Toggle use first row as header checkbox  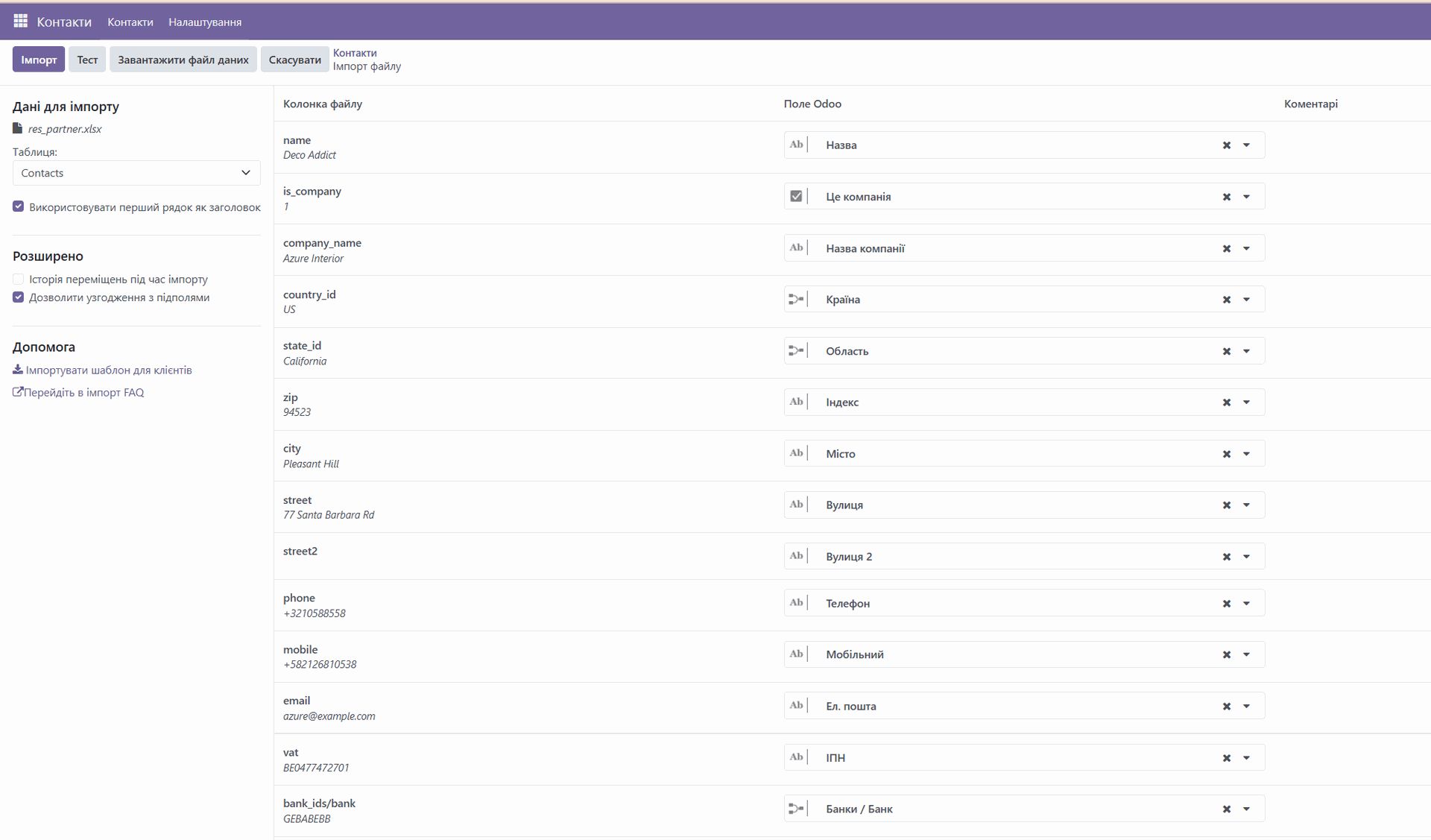click(19, 206)
